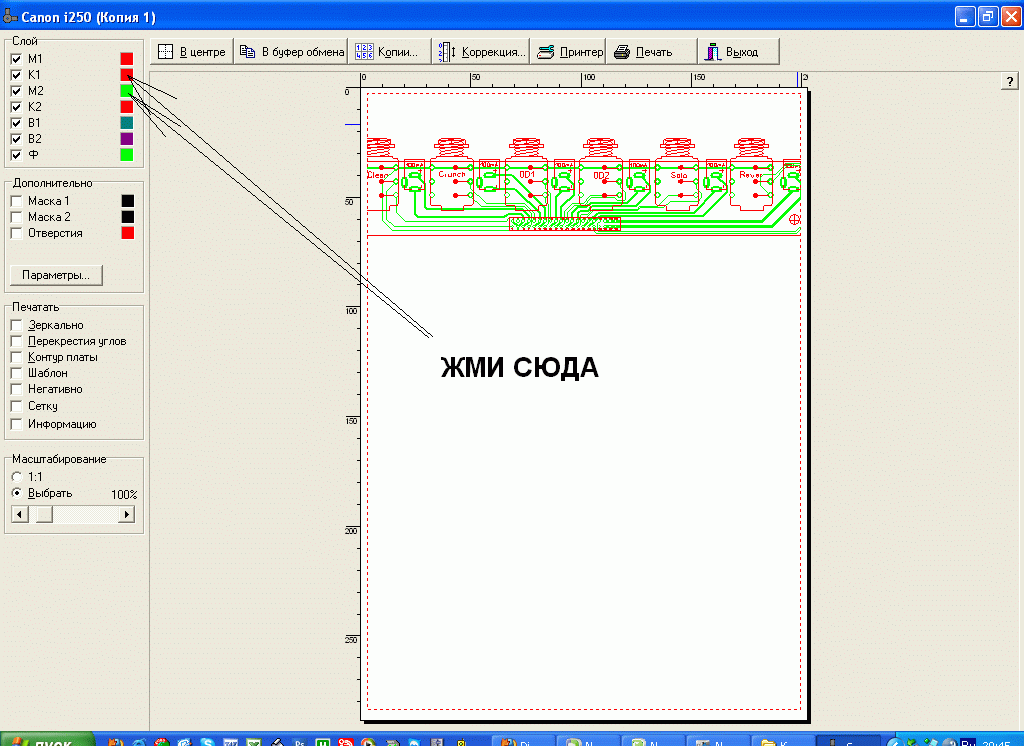This screenshot has width=1024, height=746.
Task: Change the Маска 2 black color swatch
Action: (x=128, y=217)
